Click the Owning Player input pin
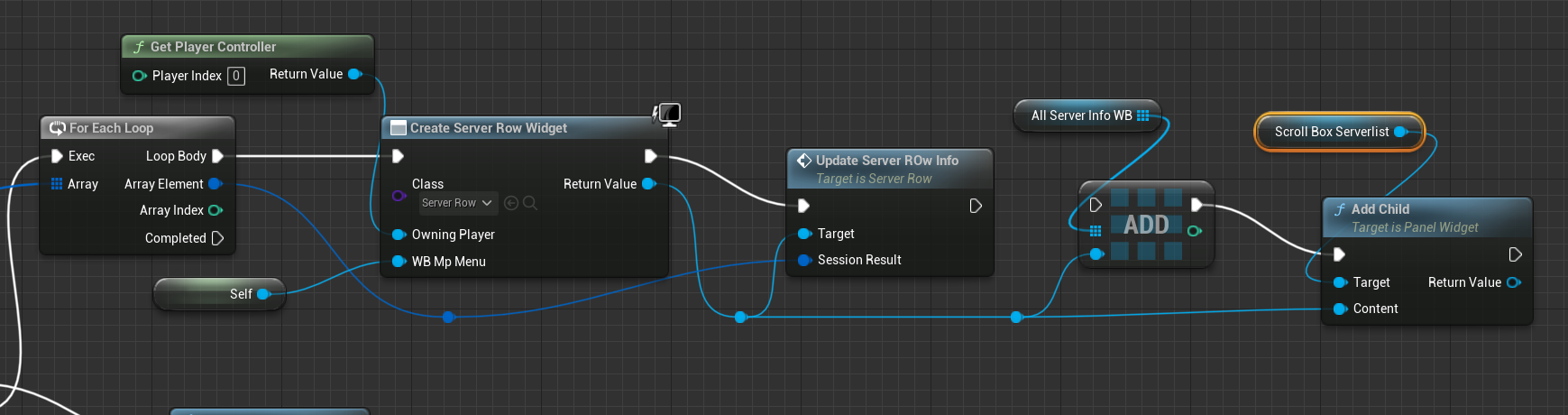1568x415 pixels. pyautogui.click(x=399, y=235)
